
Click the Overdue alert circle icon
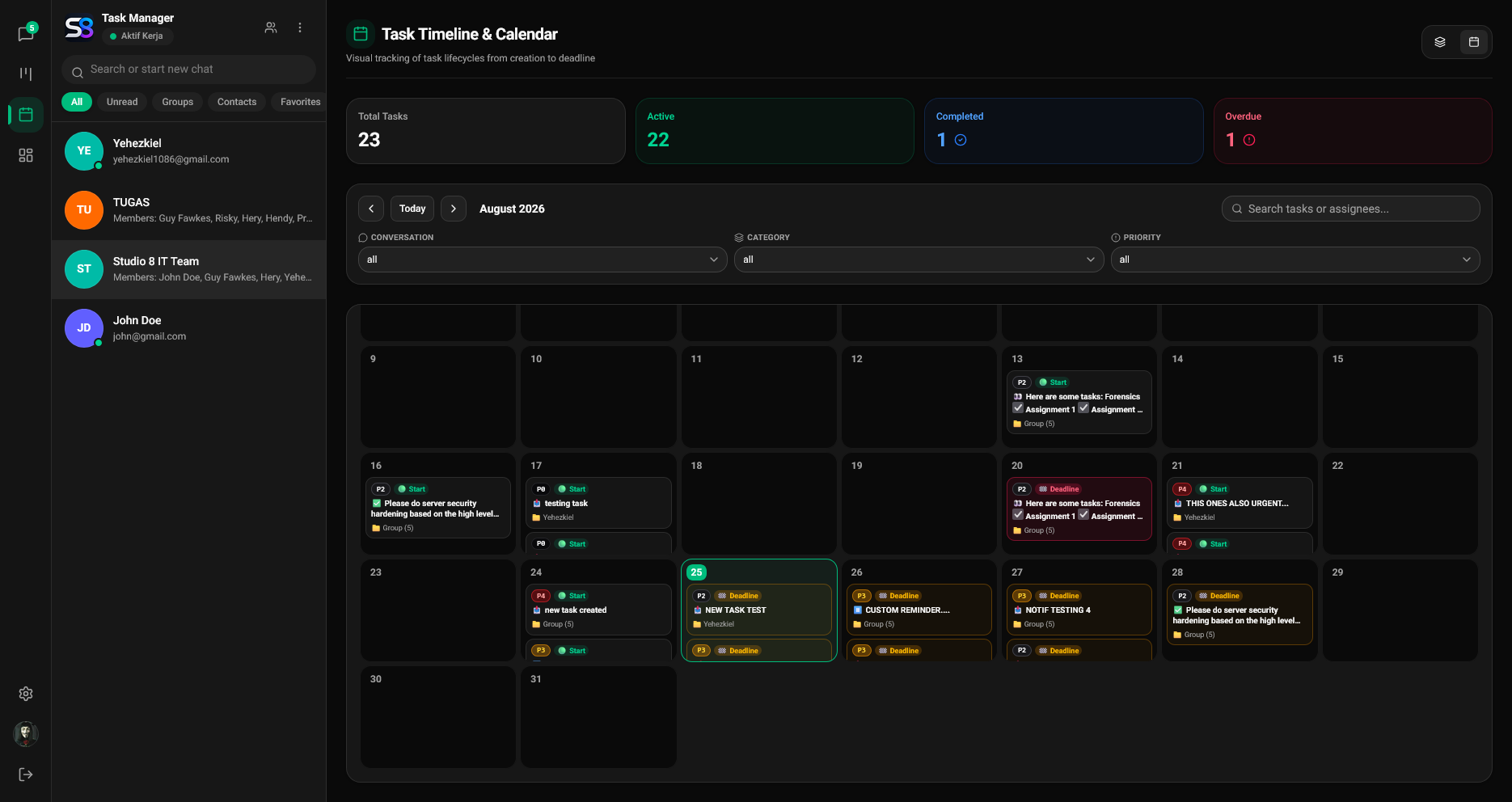coord(1249,140)
